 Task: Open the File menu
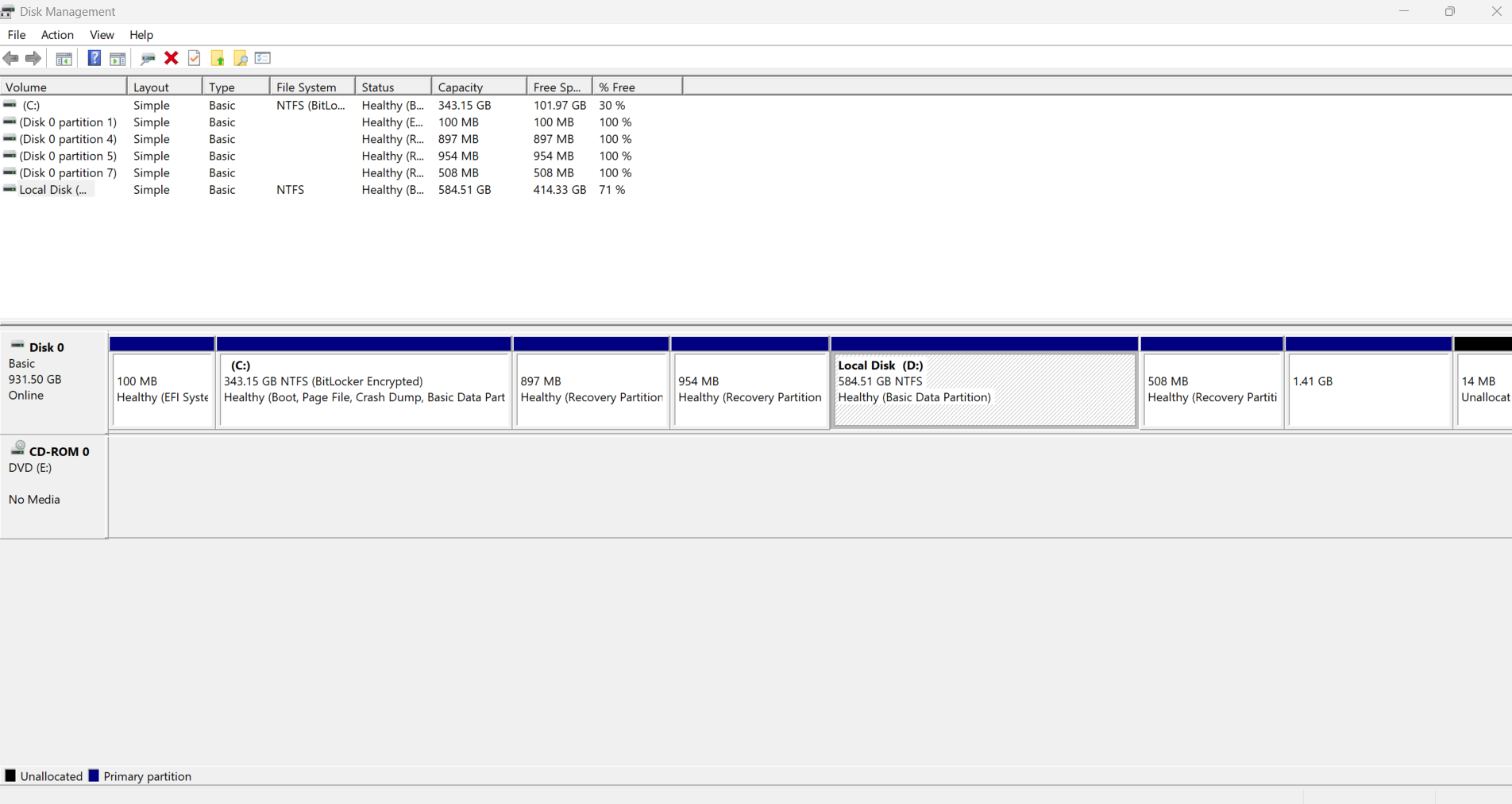[x=16, y=35]
